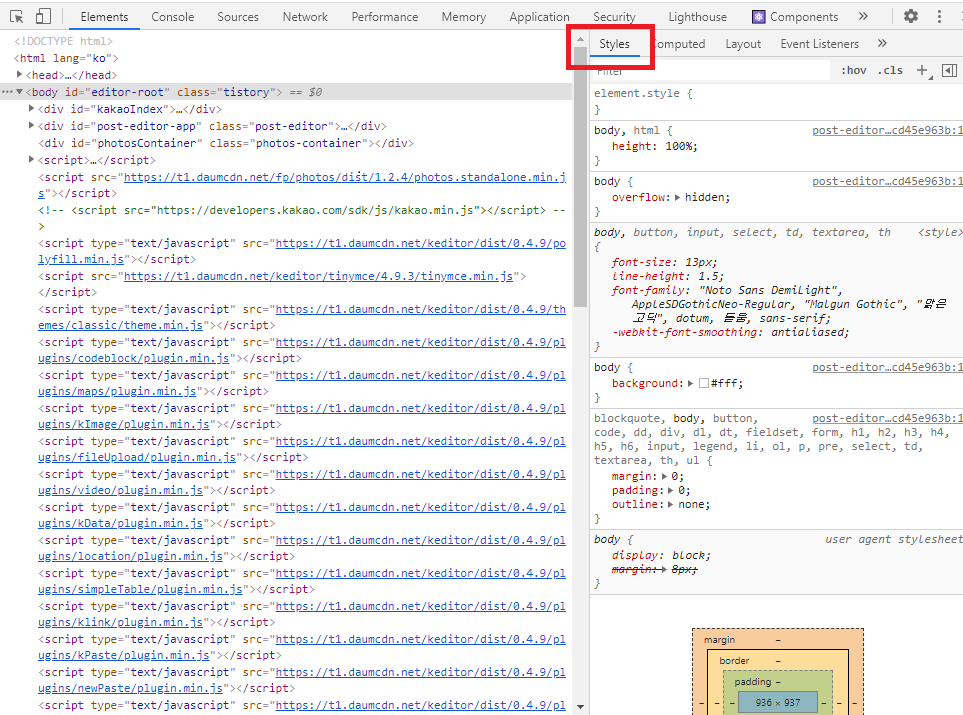Open post-editor stylesheet link for height rule
963x715 pixels.
pyautogui.click(x=887, y=130)
